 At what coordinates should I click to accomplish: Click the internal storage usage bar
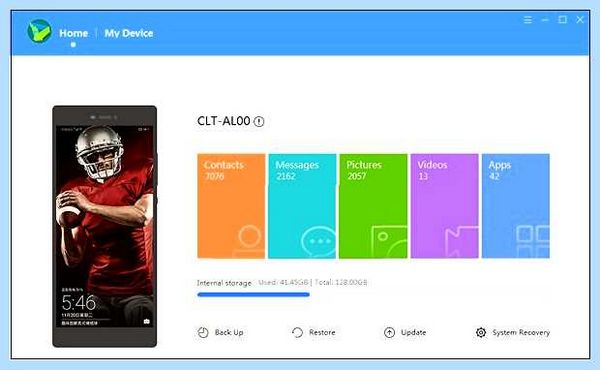(x=253, y=295)
